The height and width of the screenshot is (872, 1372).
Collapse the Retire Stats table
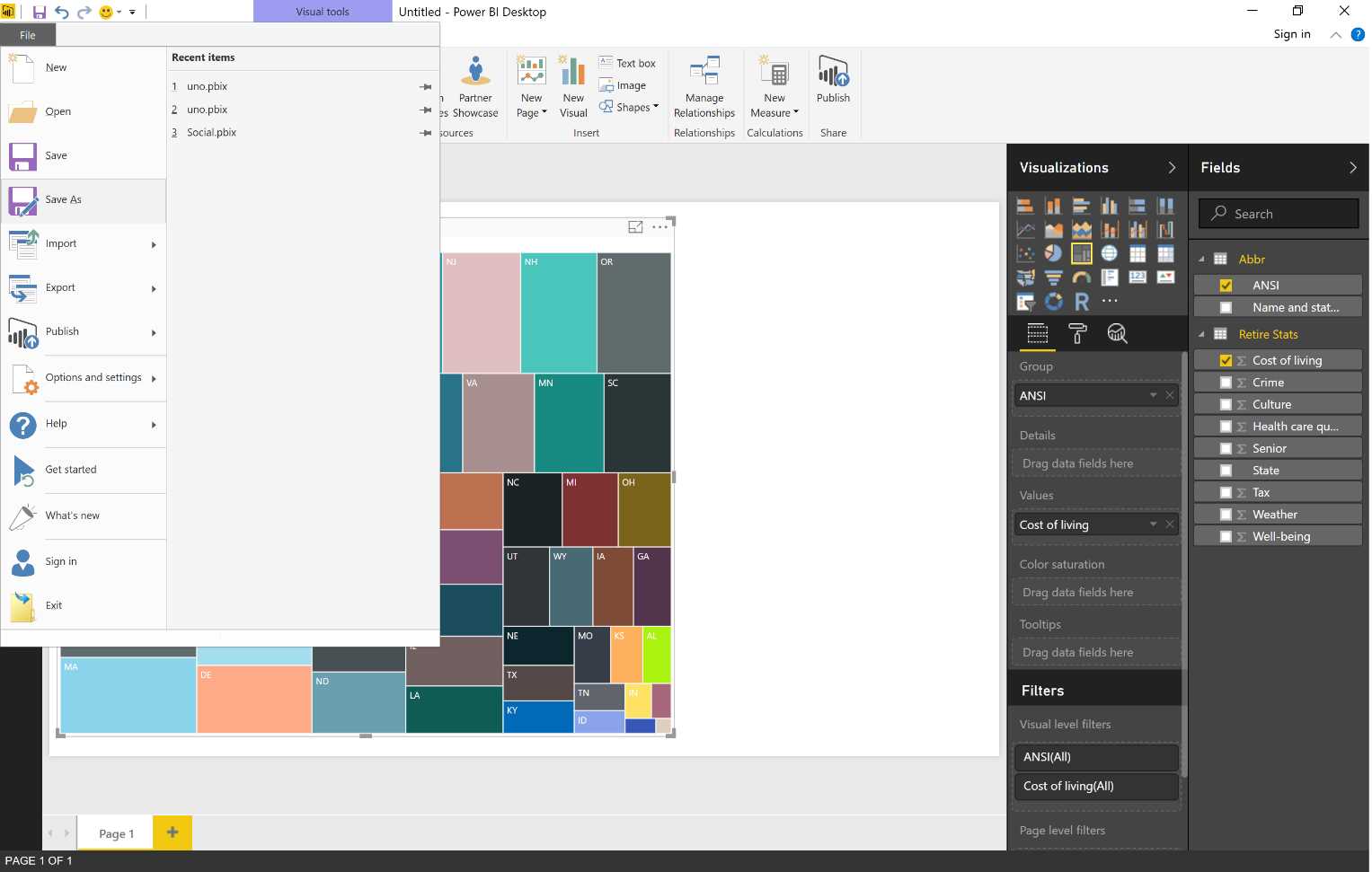click(x=1203, y=334)
